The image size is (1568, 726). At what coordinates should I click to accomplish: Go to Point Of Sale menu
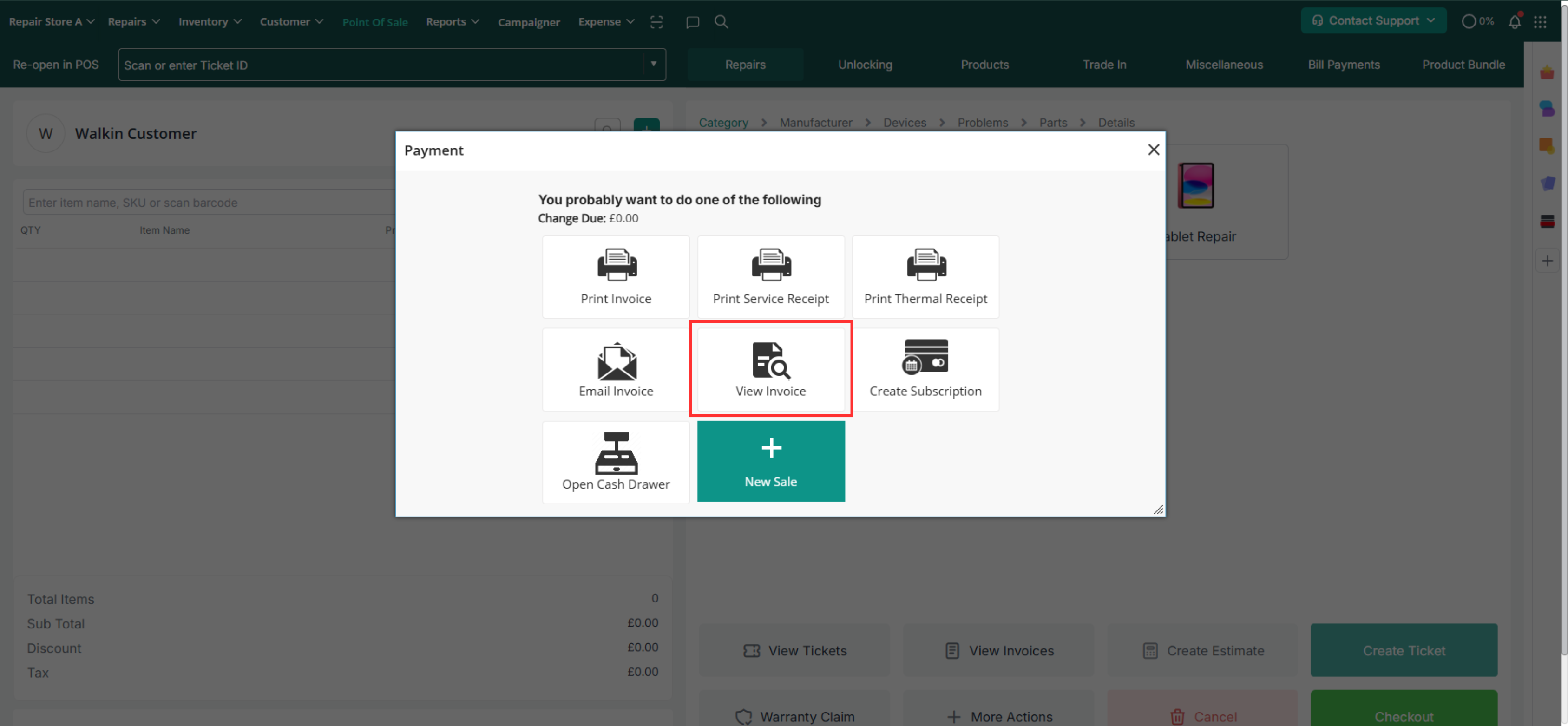pyautogui.click(x=374, y=22)
